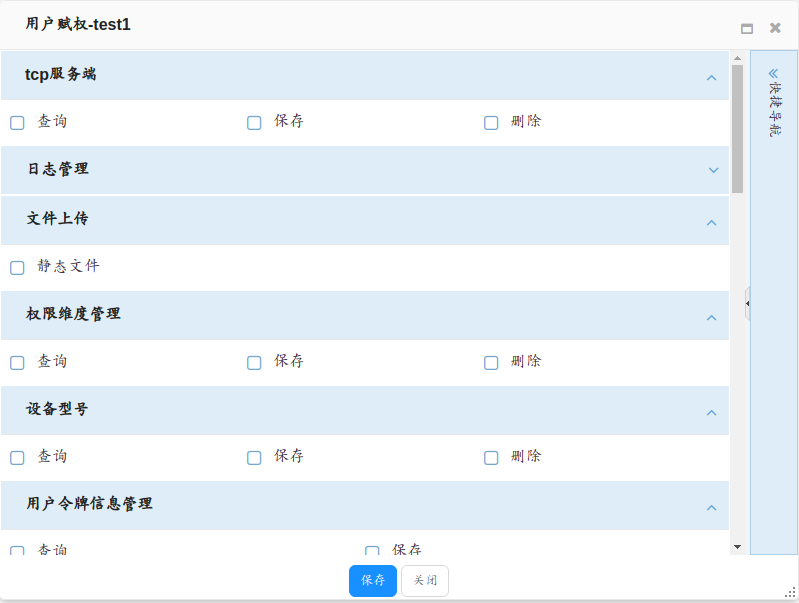Check 保存 permission under 设备型号
The height and width of the screenshot is (603, 799).
pyautogui.click(x=254, y=458)
